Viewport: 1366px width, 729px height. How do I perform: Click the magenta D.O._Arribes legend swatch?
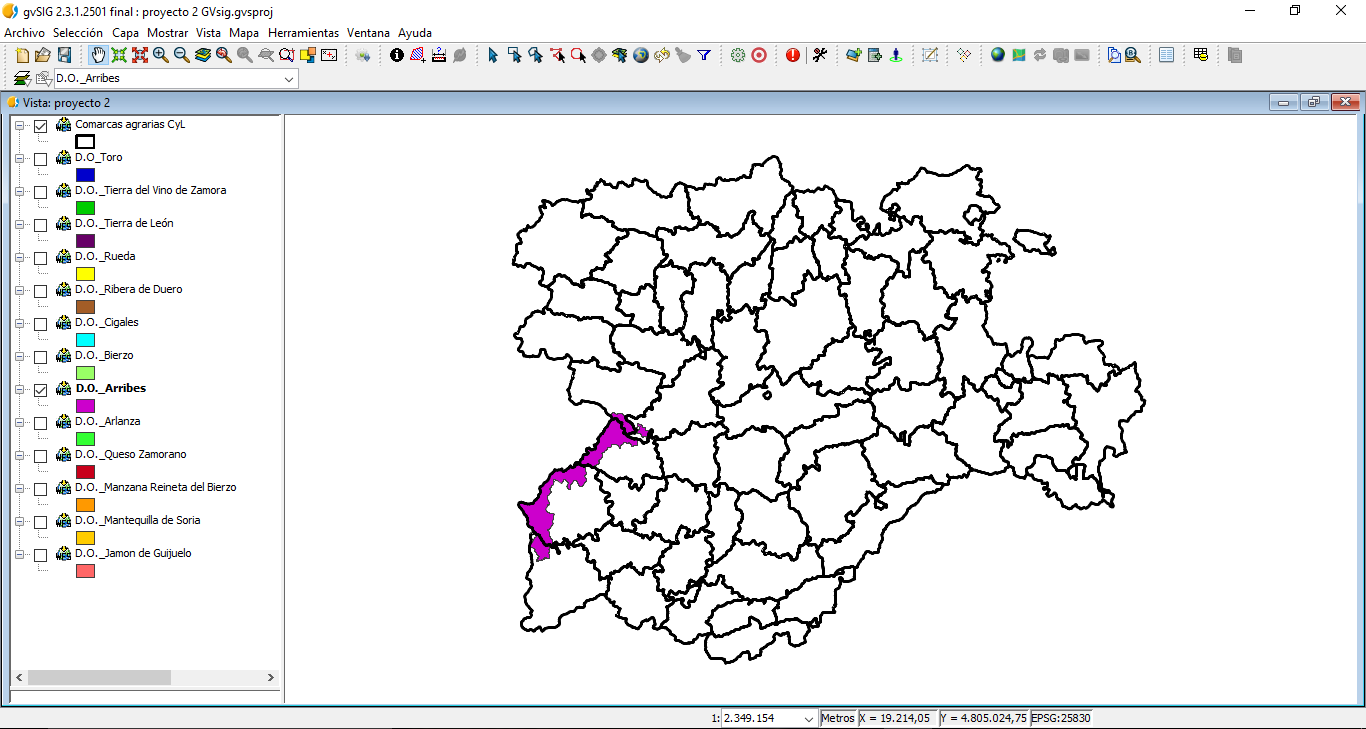(85, 406)
